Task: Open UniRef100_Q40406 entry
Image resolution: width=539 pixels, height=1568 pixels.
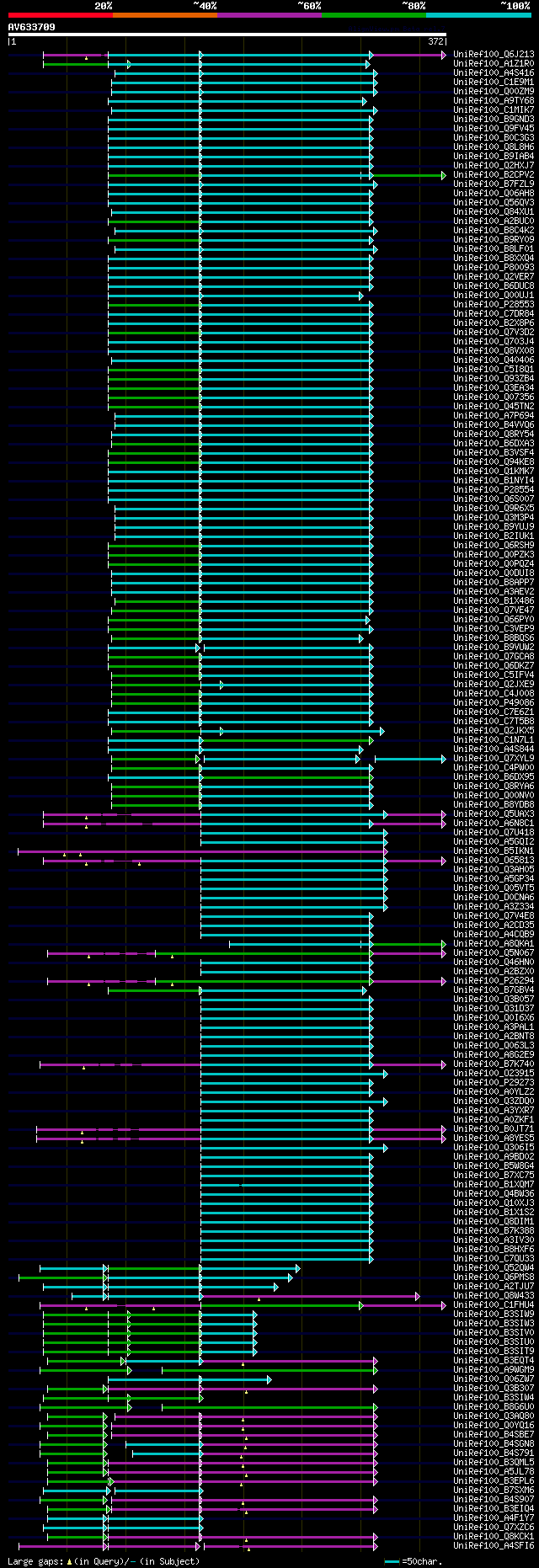Action: (x=494, y=360)
